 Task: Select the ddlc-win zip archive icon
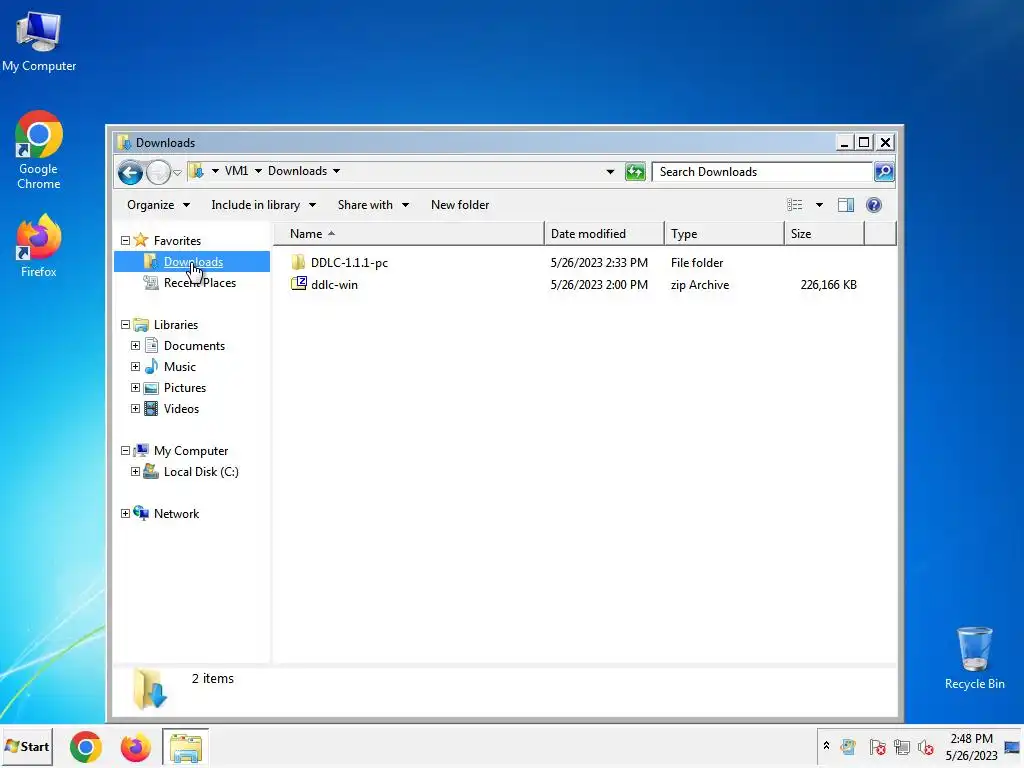[x=298, y=284]
